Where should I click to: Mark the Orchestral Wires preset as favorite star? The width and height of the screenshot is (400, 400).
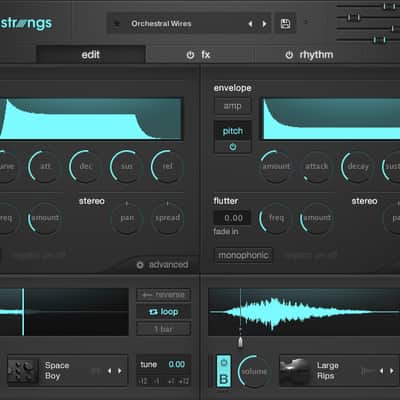pos(117,24)
